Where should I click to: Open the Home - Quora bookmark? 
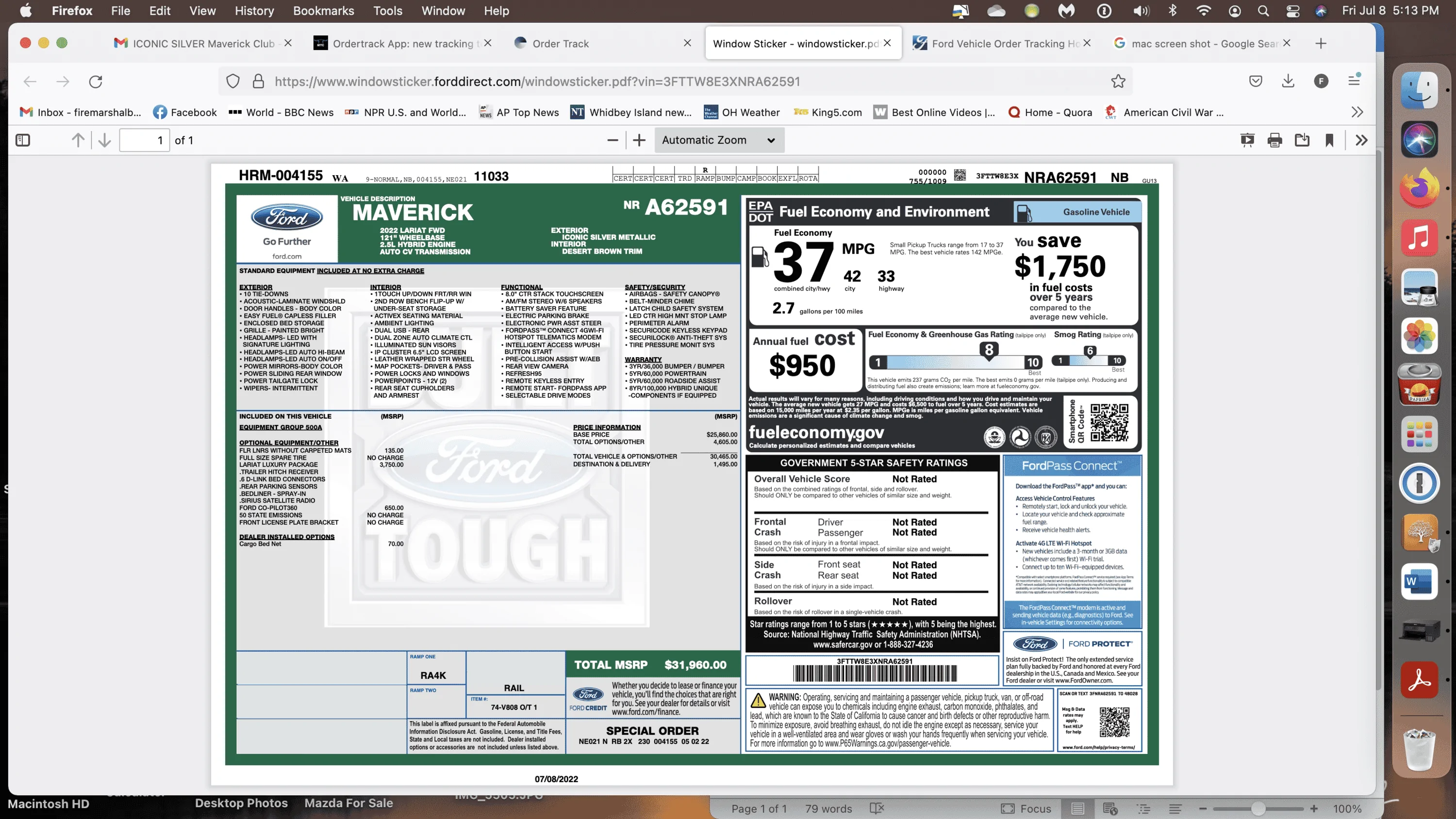coord(1050,113)
